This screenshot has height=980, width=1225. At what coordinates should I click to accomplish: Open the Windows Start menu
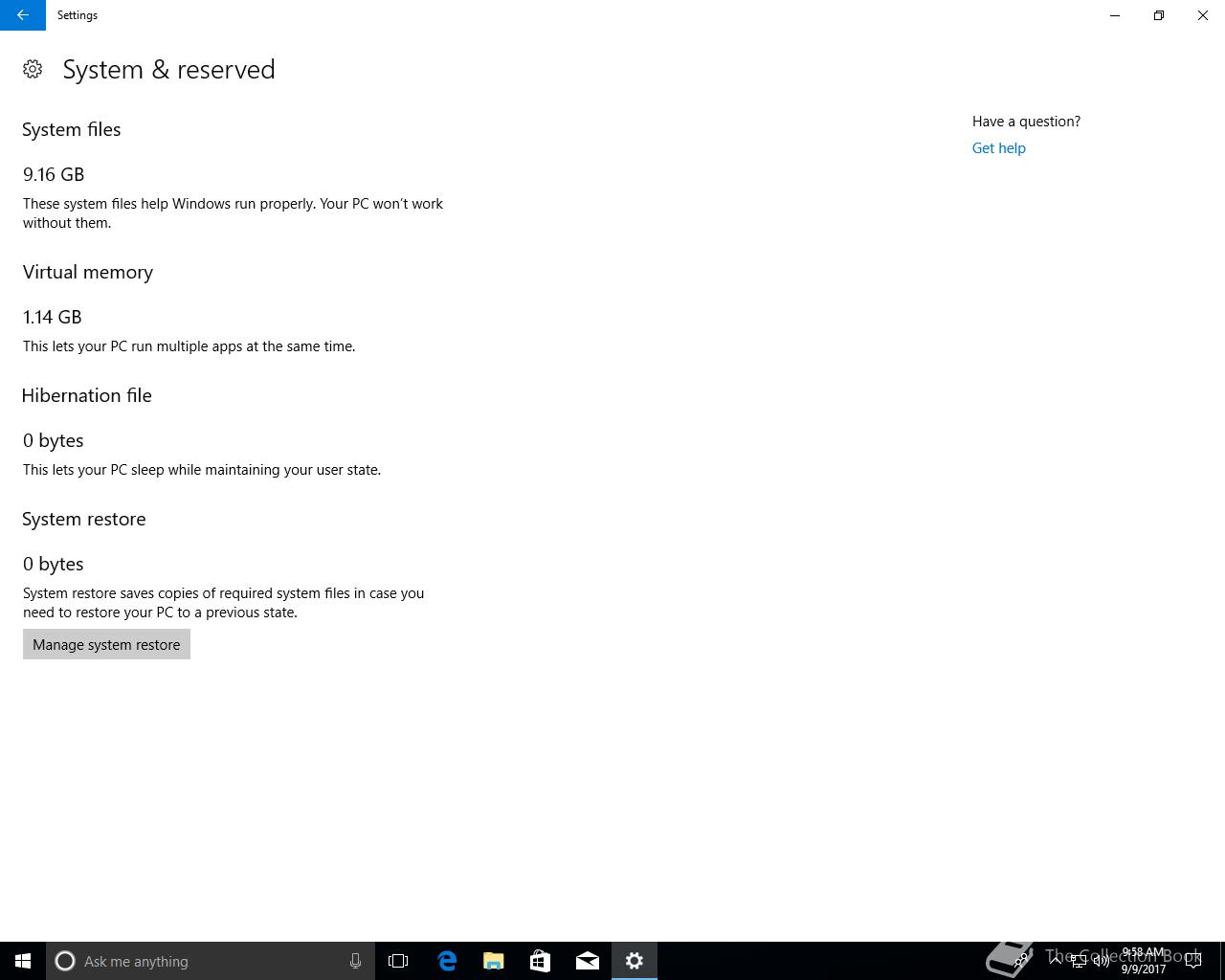23,961
